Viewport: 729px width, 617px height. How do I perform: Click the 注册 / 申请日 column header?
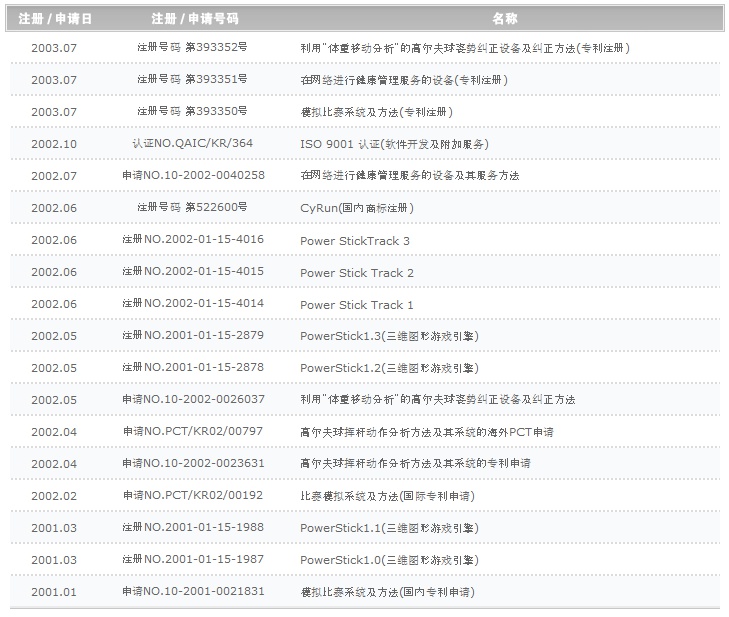click(55, 19)
